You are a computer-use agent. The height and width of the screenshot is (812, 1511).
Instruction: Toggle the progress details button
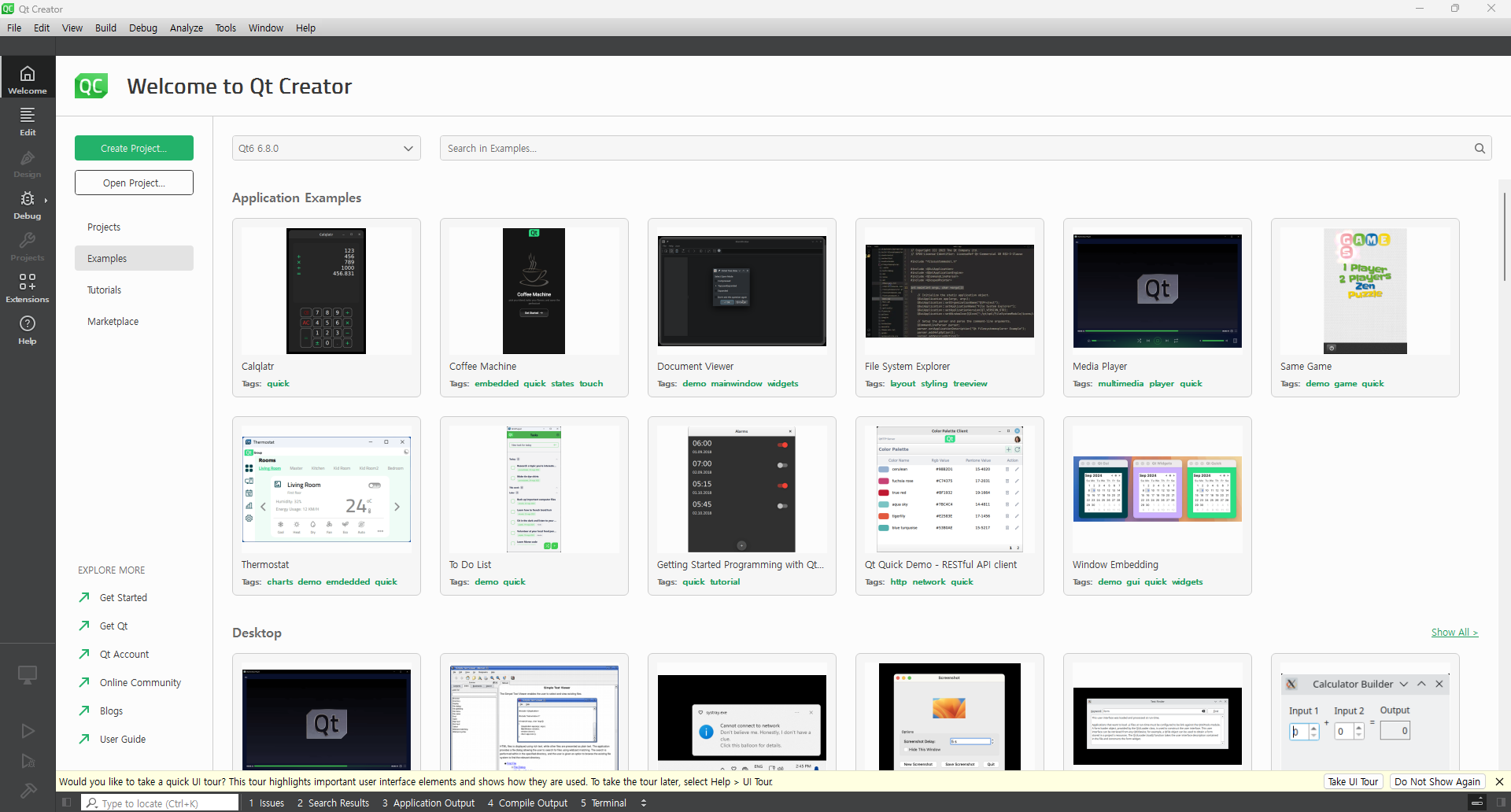click(1477, 803)
